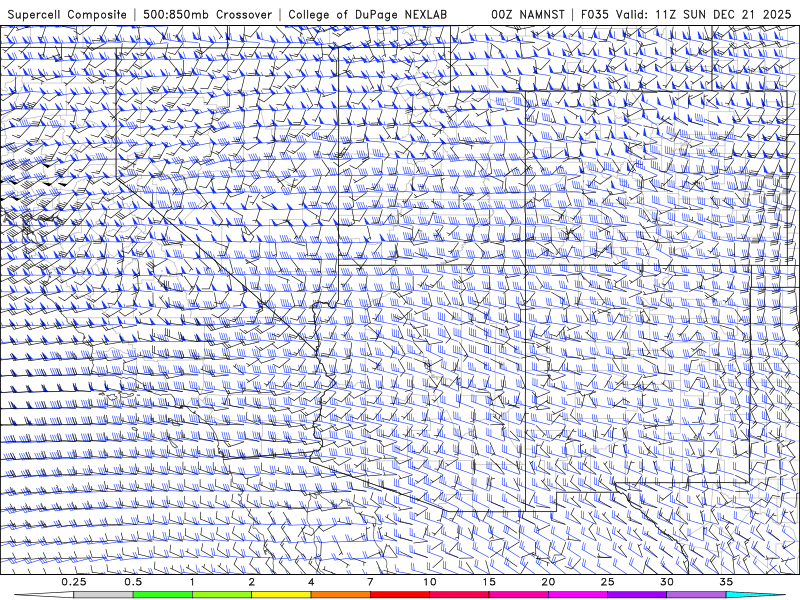Click the 'Supercell Composite' title text
Screen dimensions: 800x600
coord(67,14)
